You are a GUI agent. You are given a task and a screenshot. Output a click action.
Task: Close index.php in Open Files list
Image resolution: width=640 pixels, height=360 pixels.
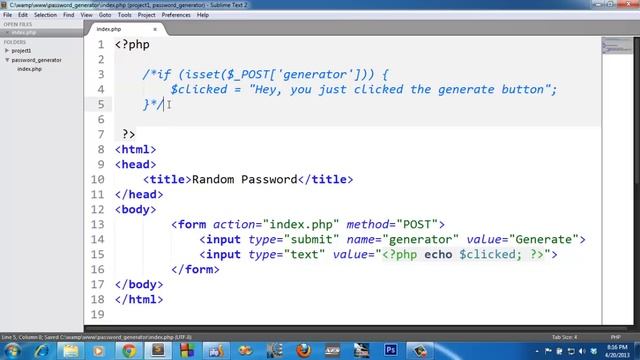[x=7, y=32]
